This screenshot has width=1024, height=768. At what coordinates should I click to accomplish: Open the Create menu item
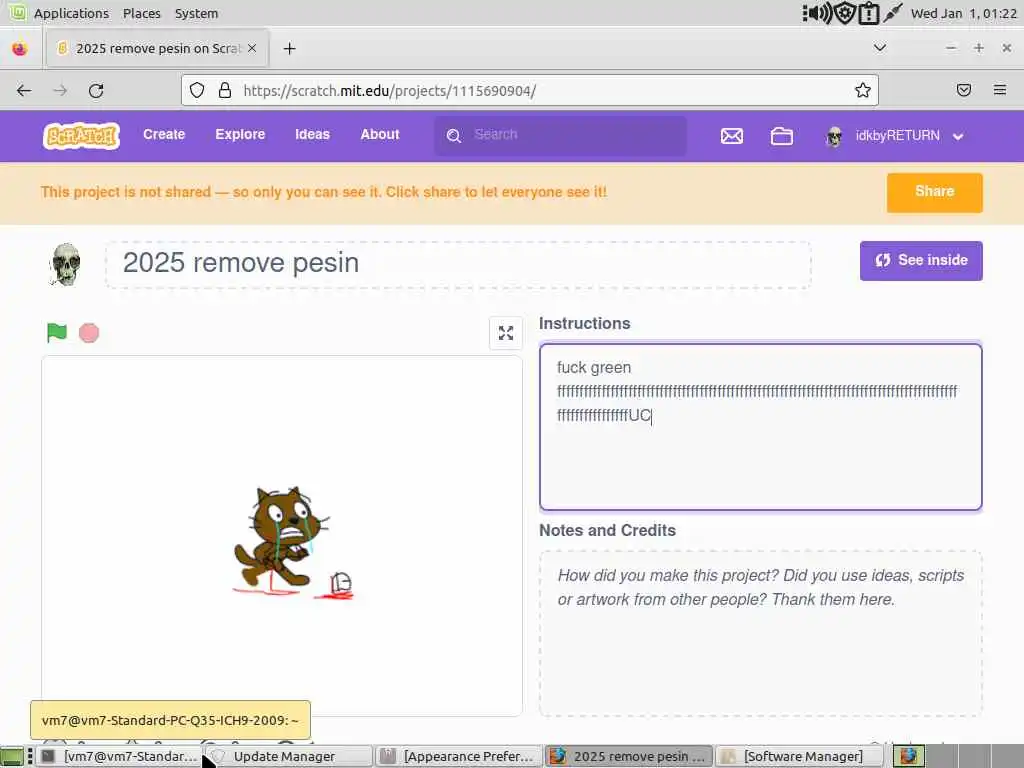pos(164,135)
